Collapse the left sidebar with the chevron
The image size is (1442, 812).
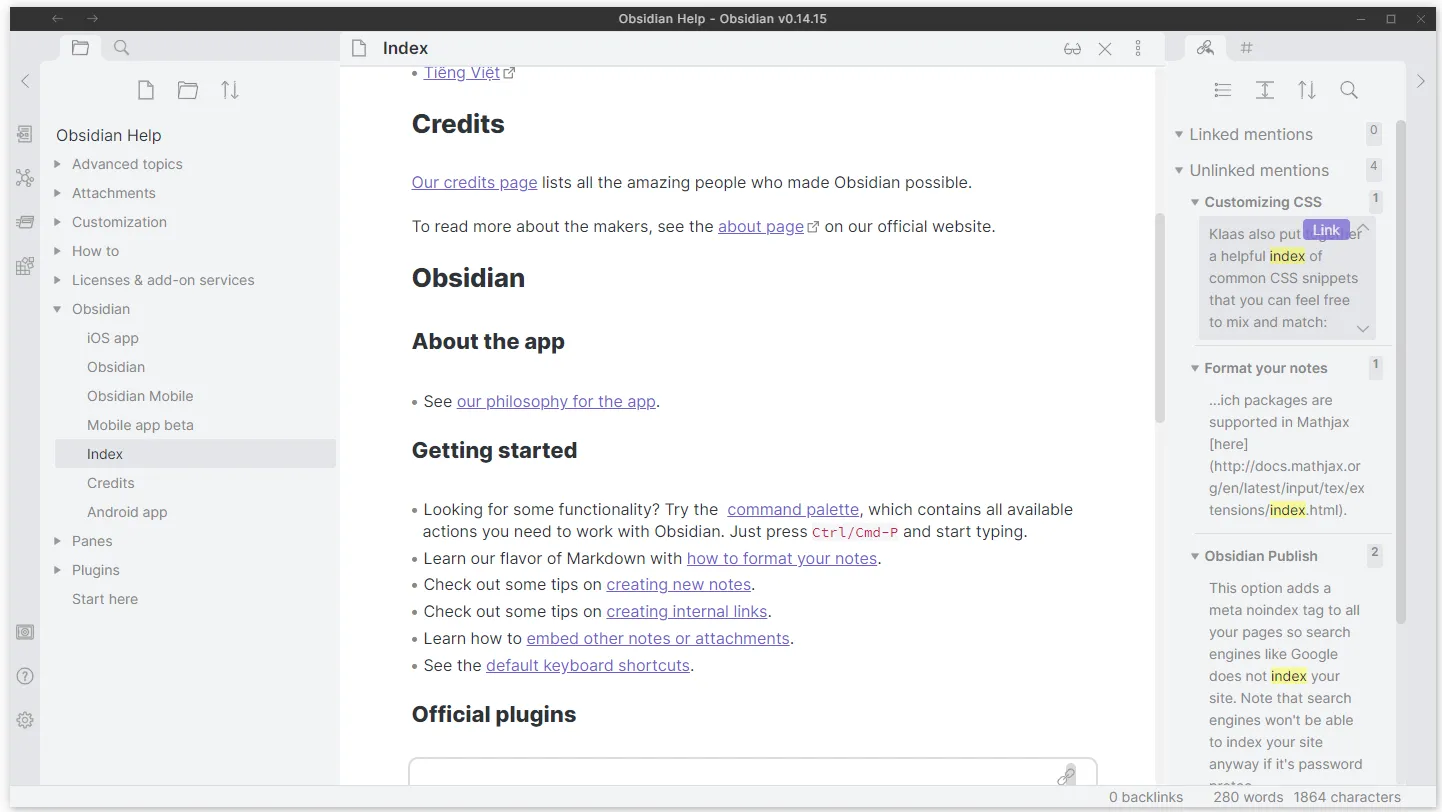point(25,81)
